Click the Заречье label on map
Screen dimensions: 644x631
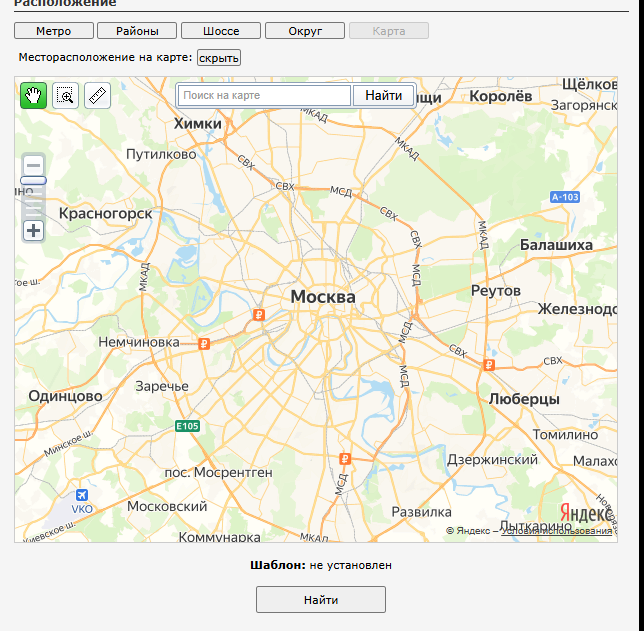162,386
